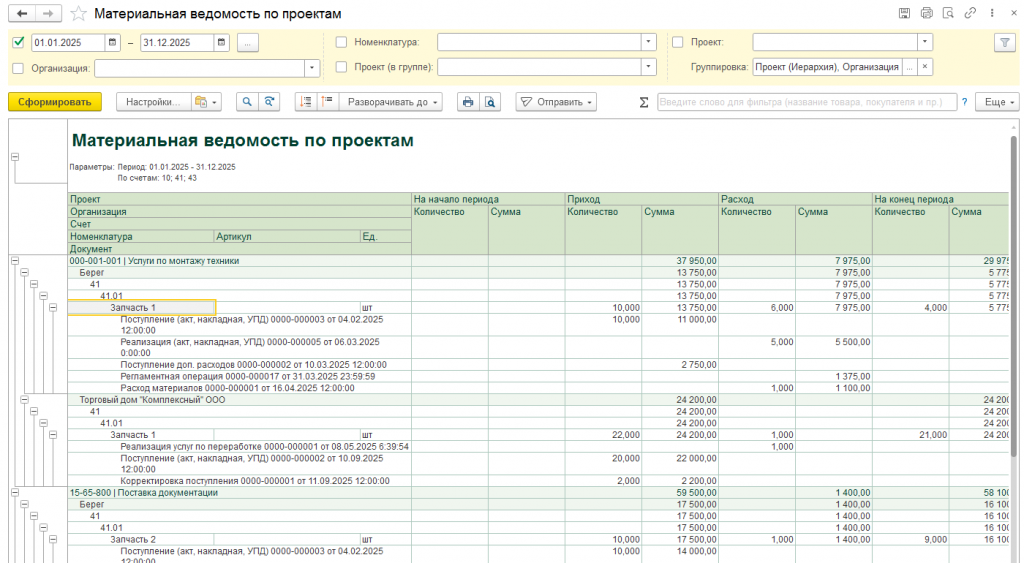The image size is (1024, 563).
Task: Click the copy link icon in header
Action: [x=969, y=14]
